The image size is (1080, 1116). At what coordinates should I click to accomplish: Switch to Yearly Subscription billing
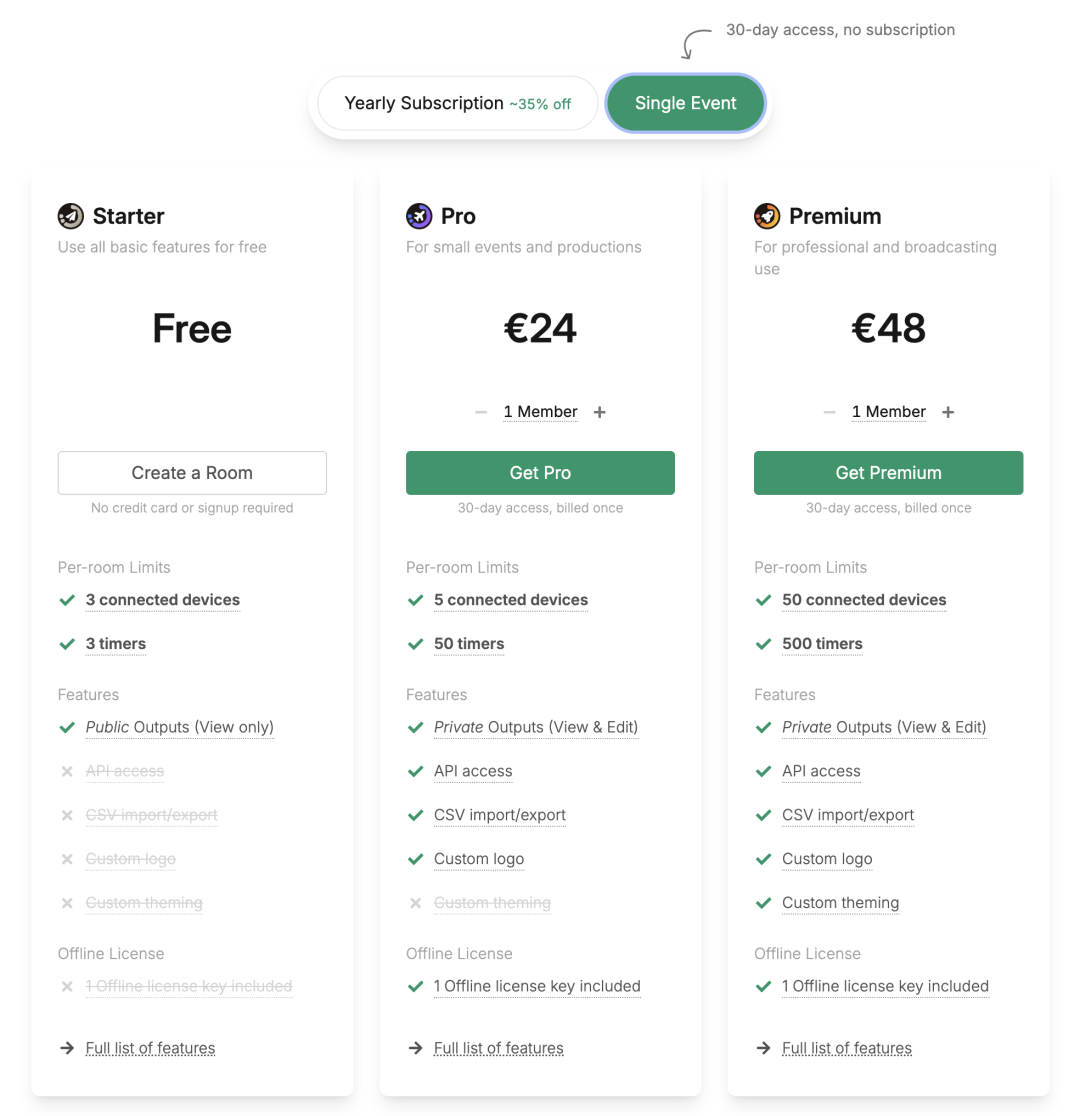457,103
